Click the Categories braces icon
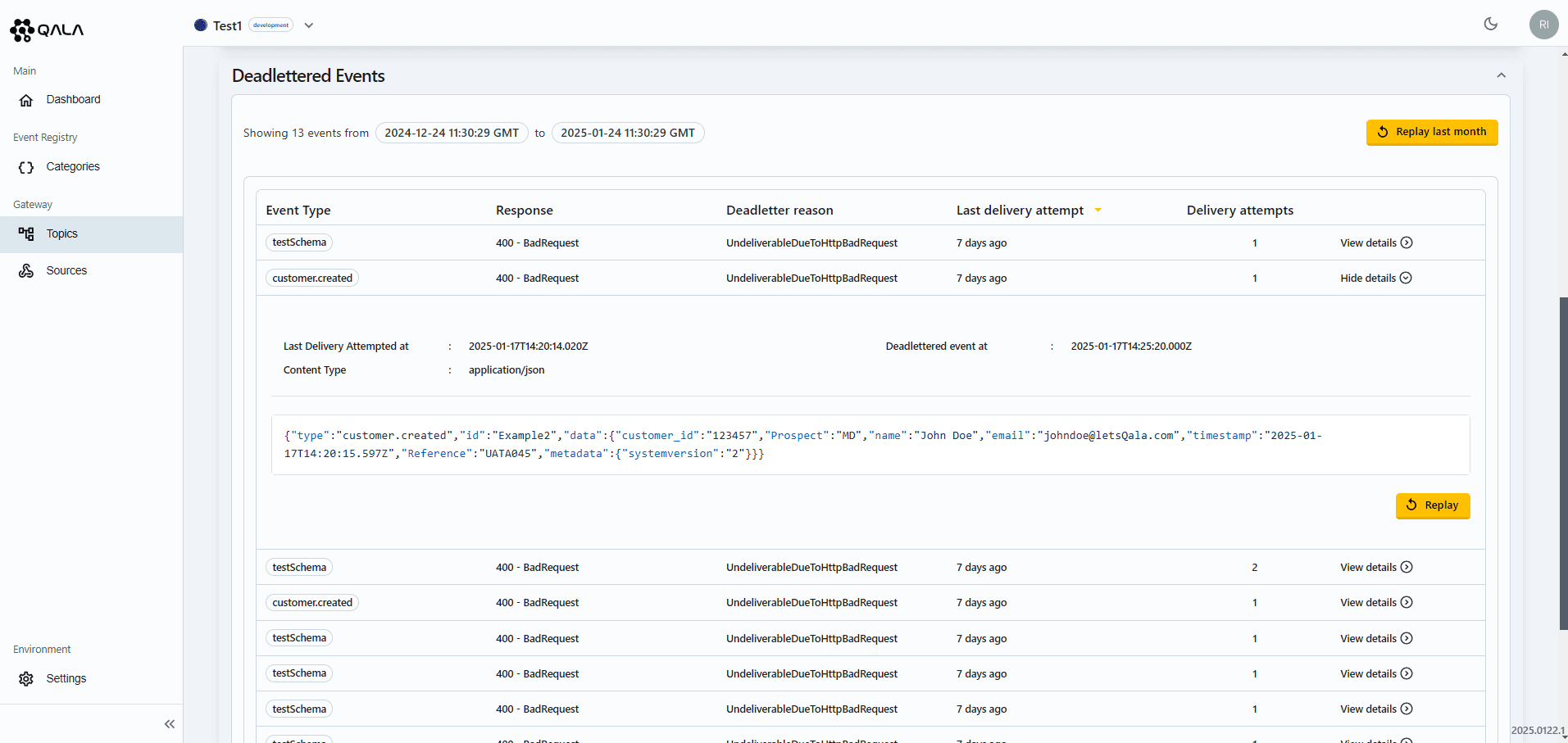This screenshot has height=743, width=1568. click(26, 167)
